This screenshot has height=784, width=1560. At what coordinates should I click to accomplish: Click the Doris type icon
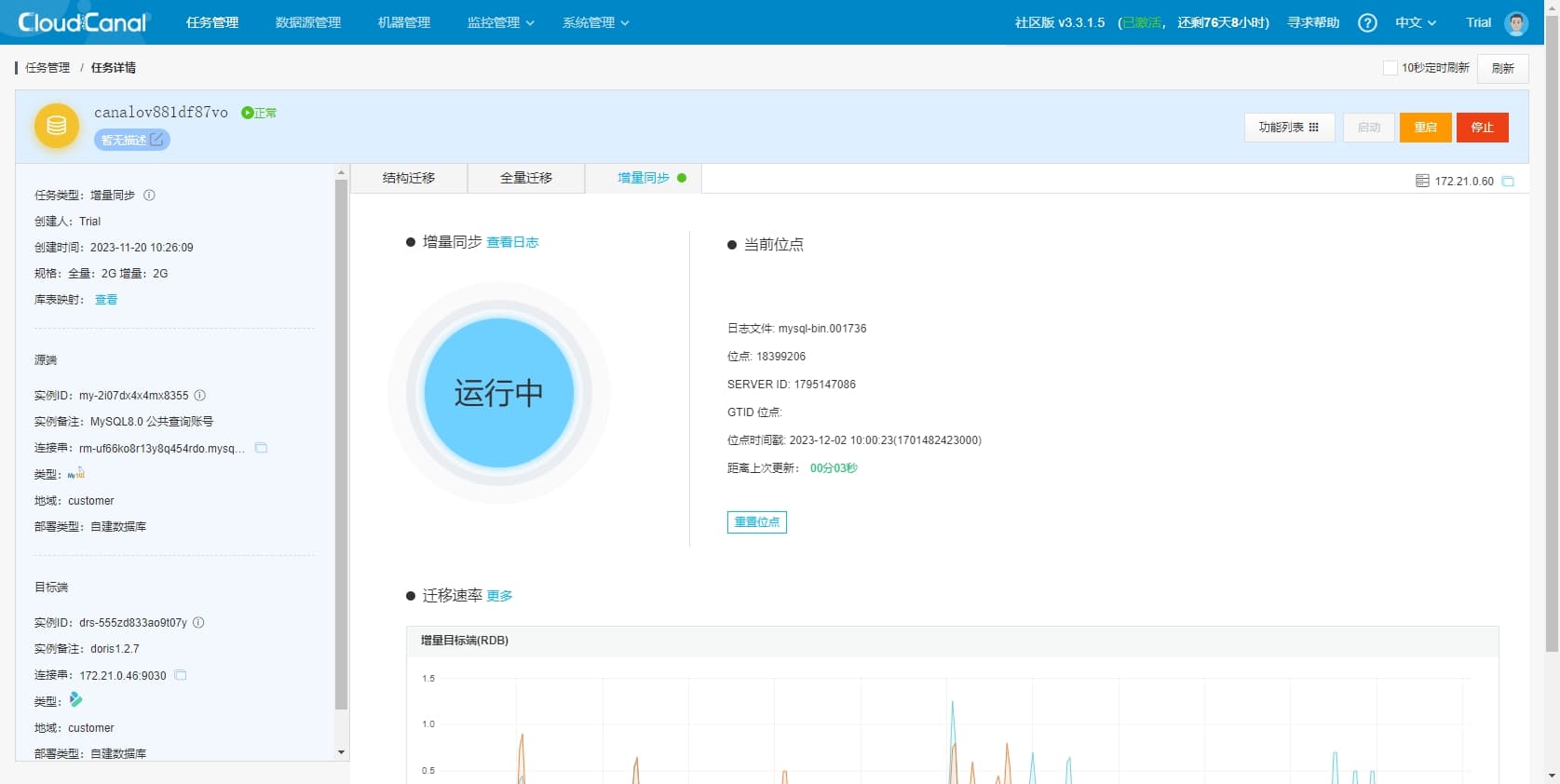point(75,699)
